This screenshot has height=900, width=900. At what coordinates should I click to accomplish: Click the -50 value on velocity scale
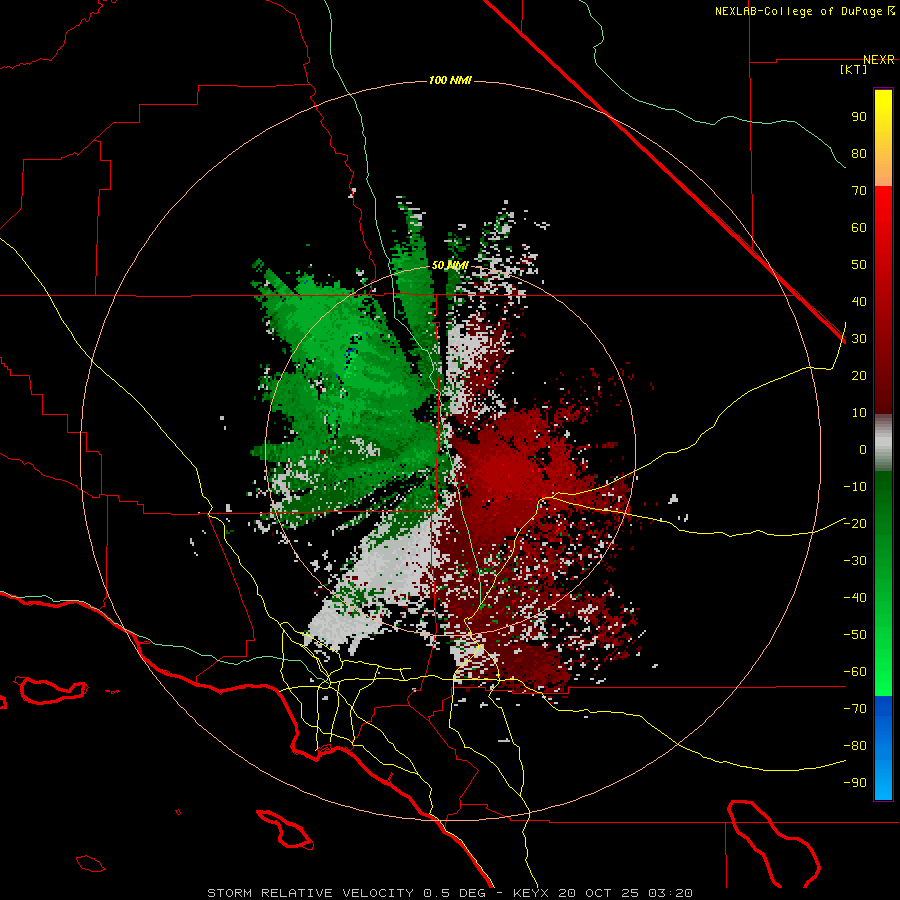[x=855, y=635]
